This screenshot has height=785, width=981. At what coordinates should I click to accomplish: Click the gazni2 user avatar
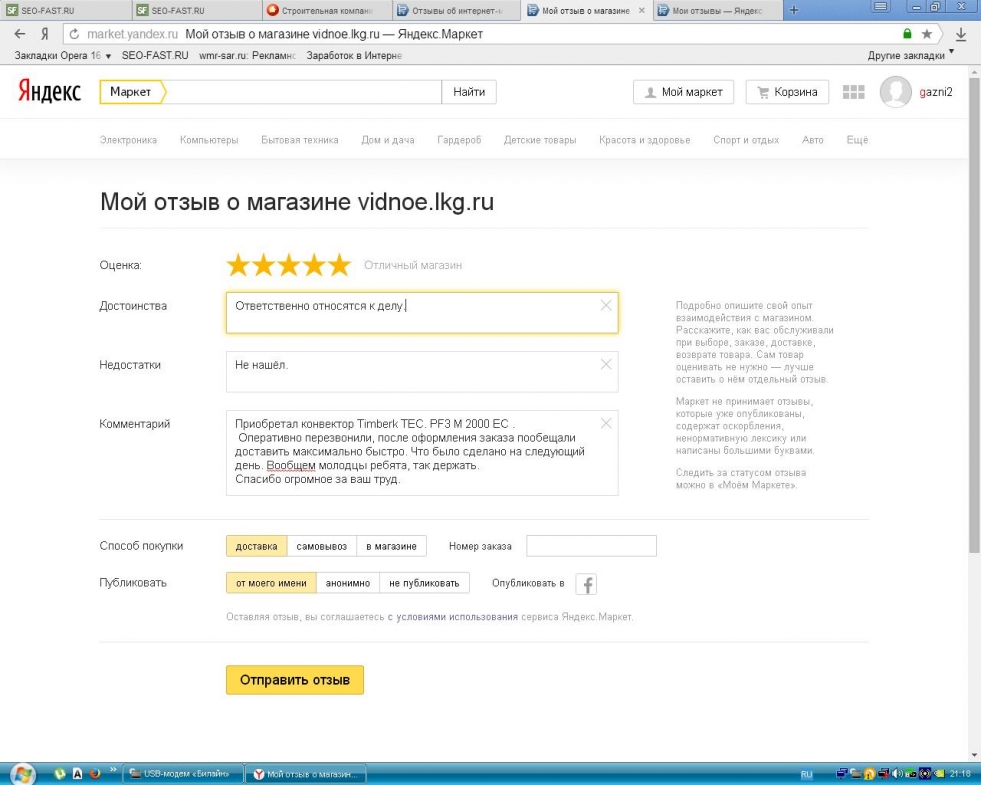pos(895,92)
